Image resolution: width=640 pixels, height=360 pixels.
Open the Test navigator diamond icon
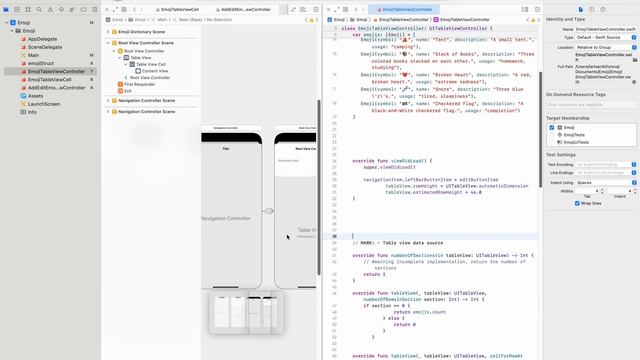click(61, 9)
